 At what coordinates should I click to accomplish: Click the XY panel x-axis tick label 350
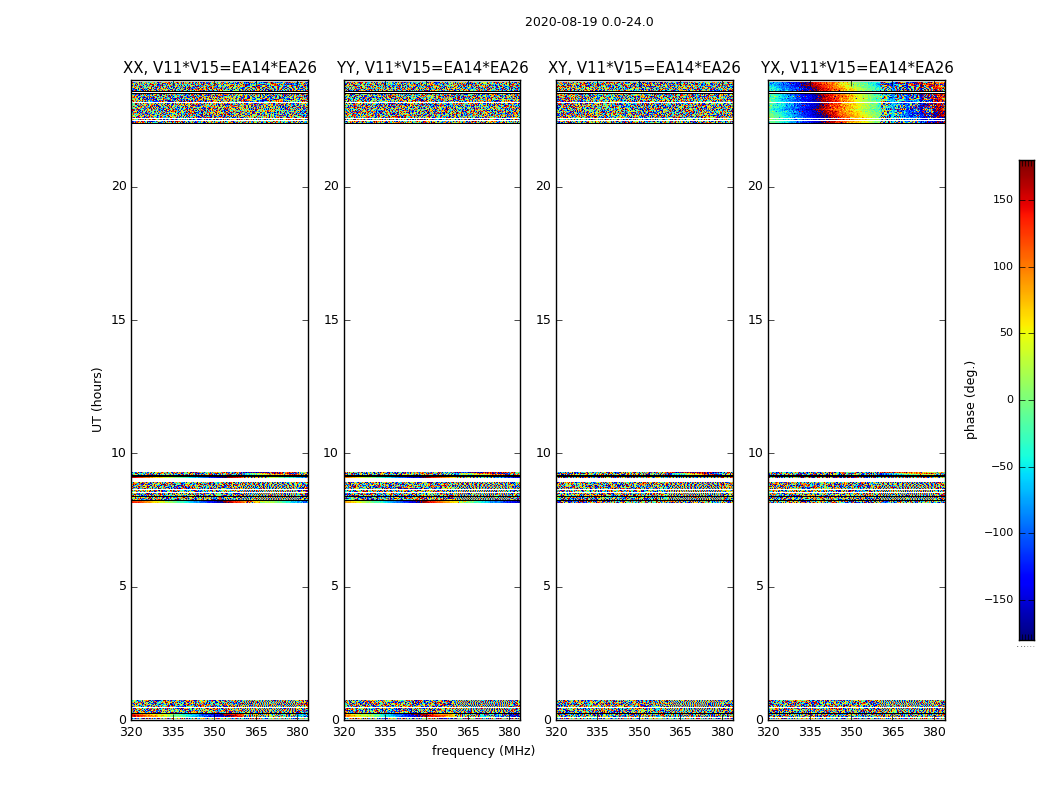pos(639,732)
